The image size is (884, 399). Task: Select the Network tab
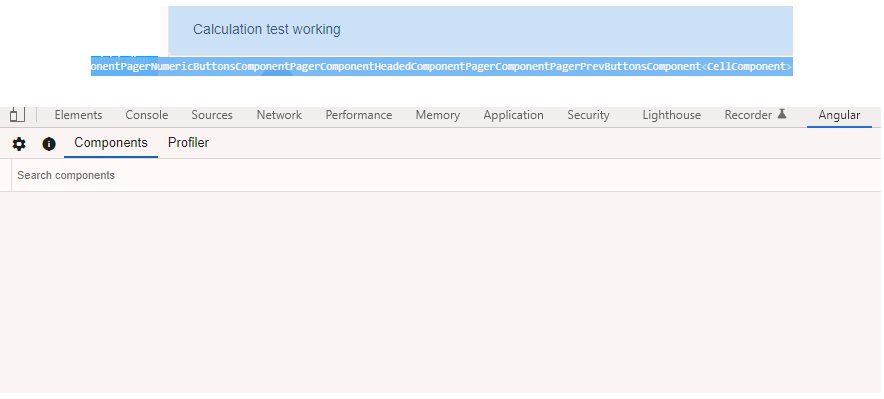(279, 115)
